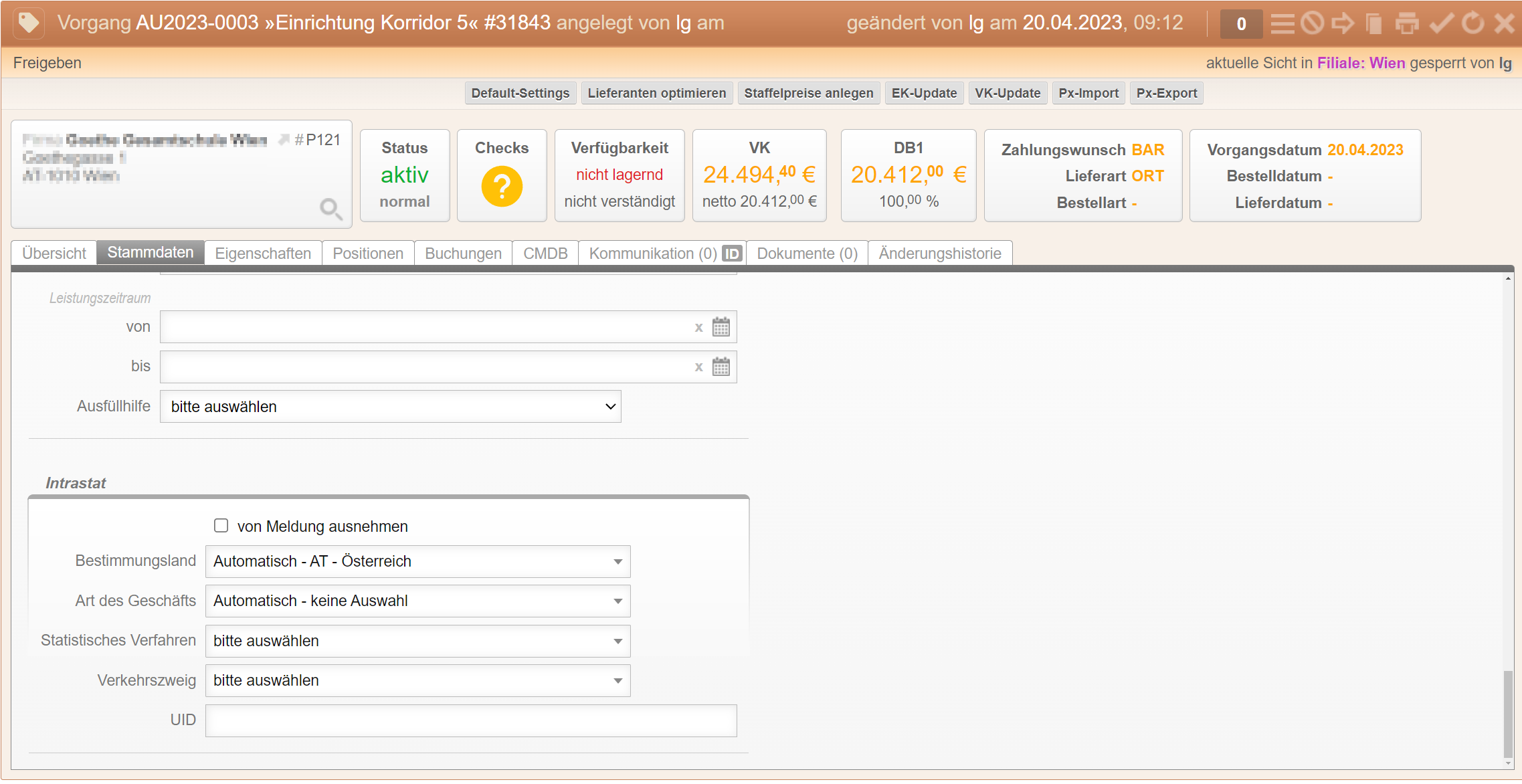1522x784 pixels.
Task: Open the Art des Geschäfts dropdown
Action: point(418,601)
